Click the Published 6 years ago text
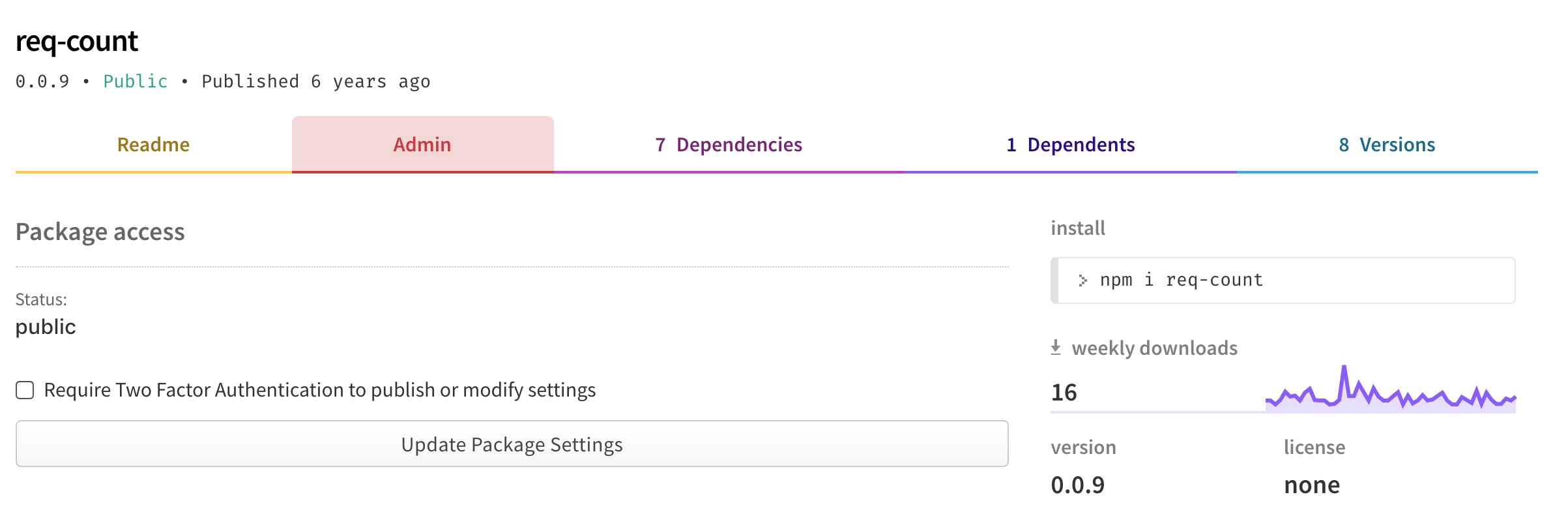The height and width of the screenshot is (514, 1568). click(315, 82)
